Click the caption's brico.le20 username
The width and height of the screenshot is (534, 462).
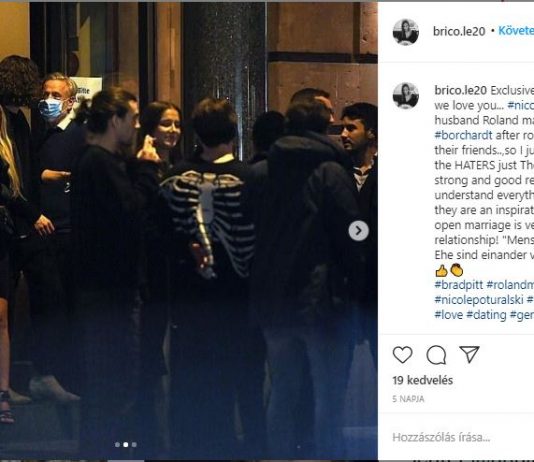pos(460,90)
